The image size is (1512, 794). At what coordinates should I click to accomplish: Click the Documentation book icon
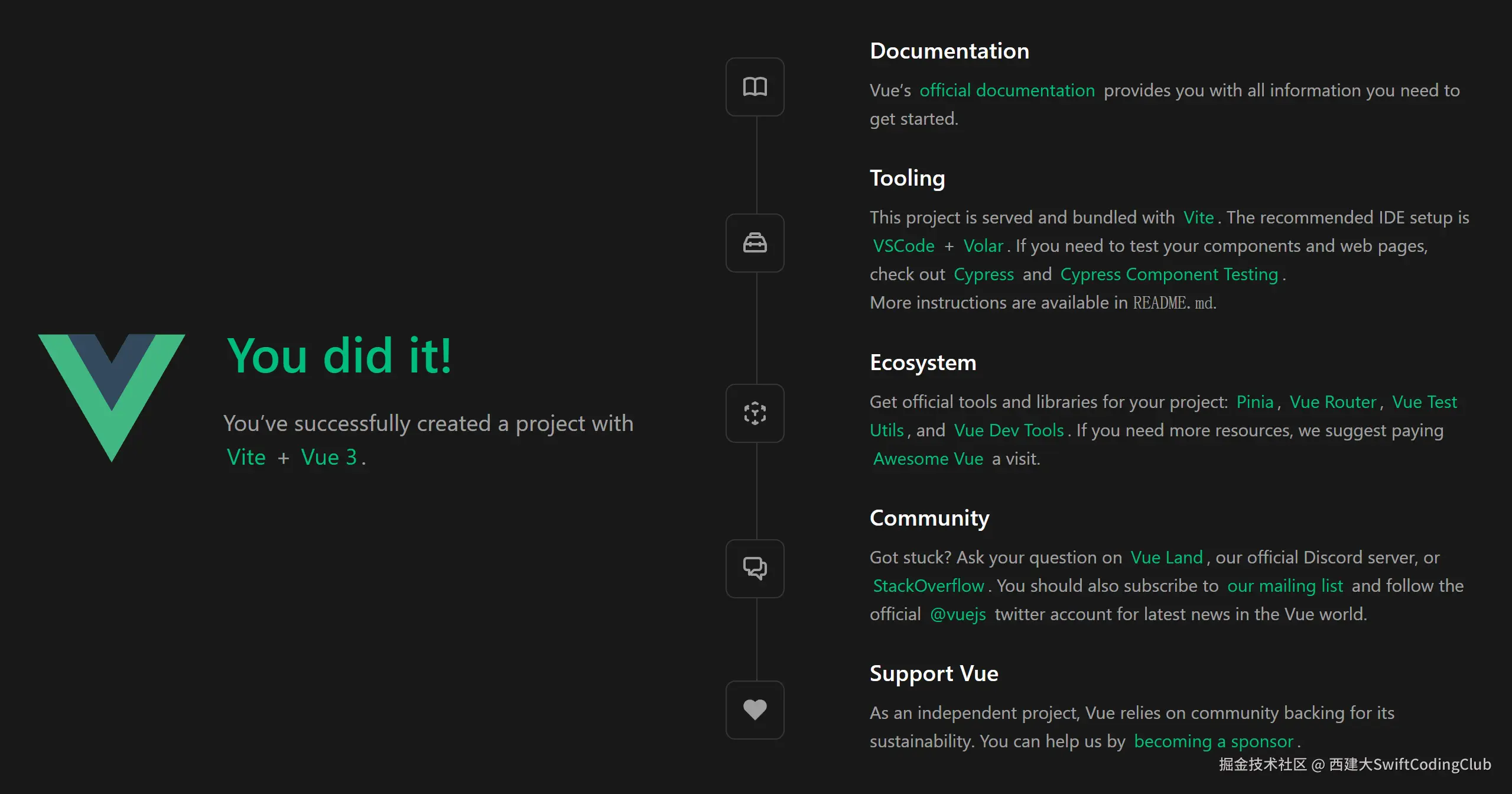pyautogui.click(x=755, y=87)
